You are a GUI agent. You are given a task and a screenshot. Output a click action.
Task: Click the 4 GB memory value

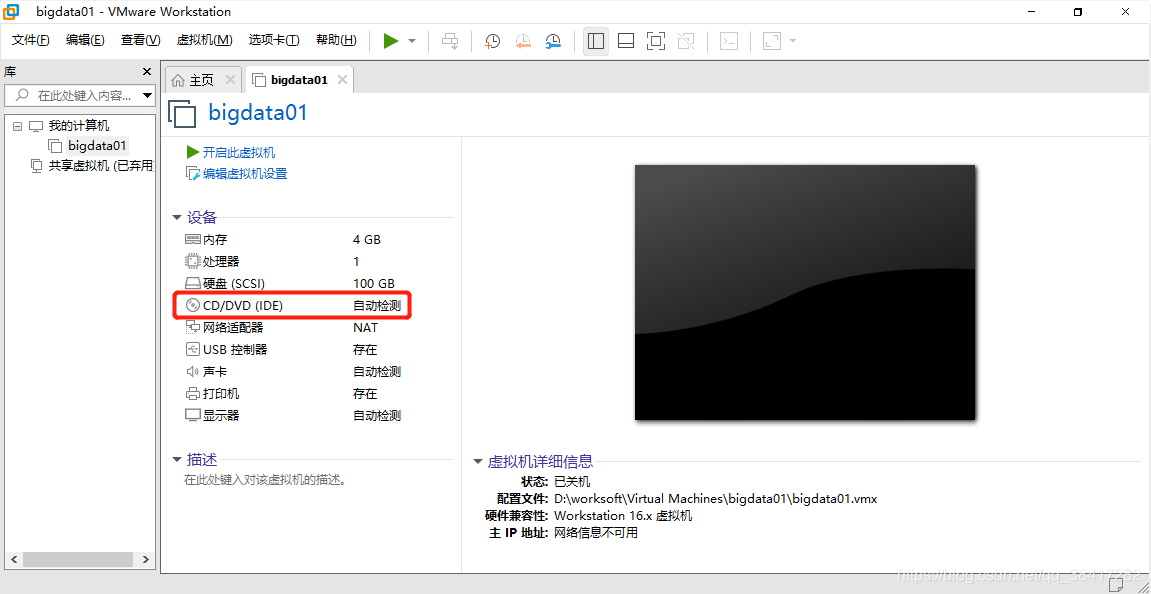tap(367, 240)
